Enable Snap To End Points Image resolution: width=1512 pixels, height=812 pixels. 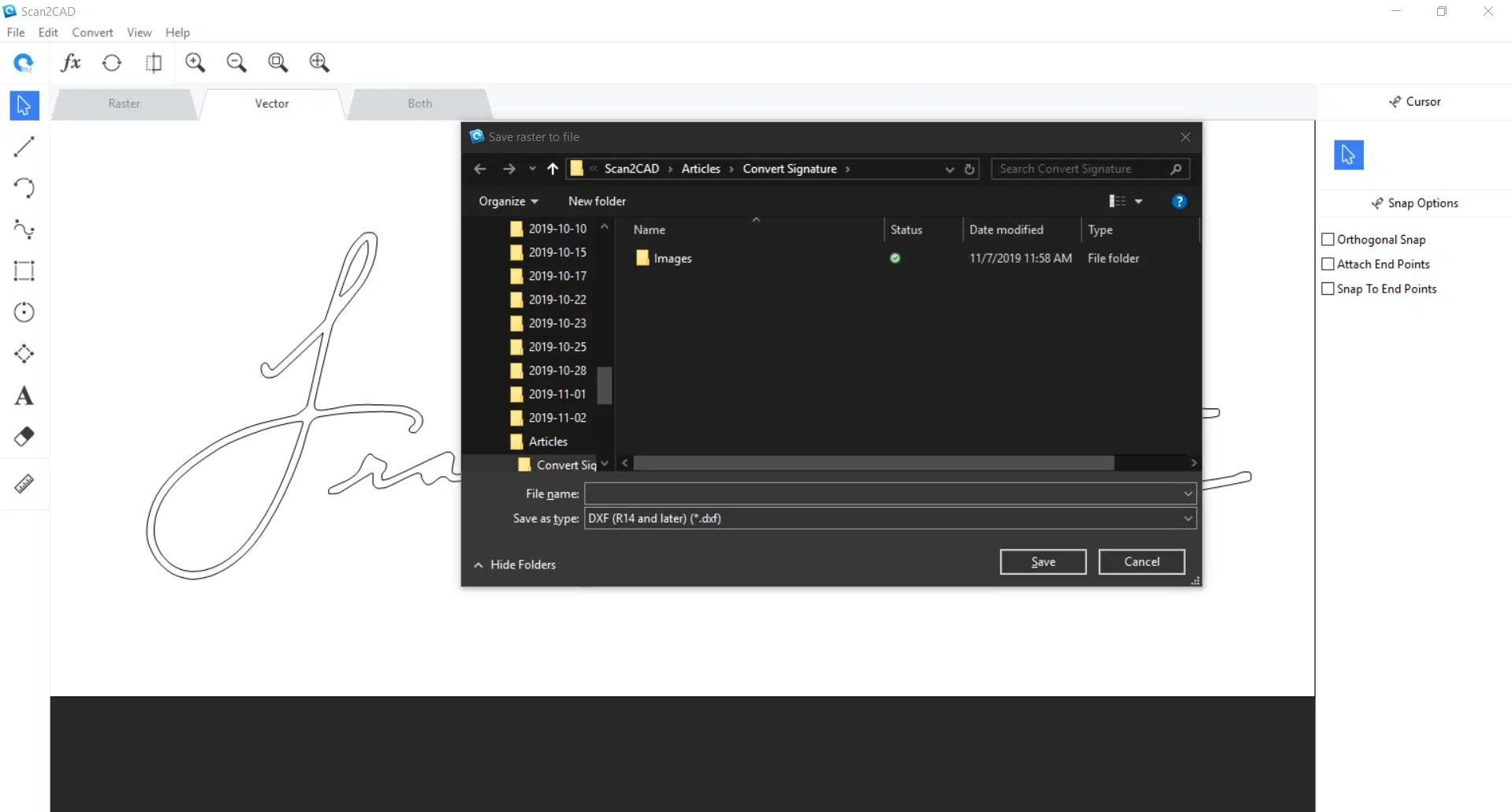(1328, 289)
